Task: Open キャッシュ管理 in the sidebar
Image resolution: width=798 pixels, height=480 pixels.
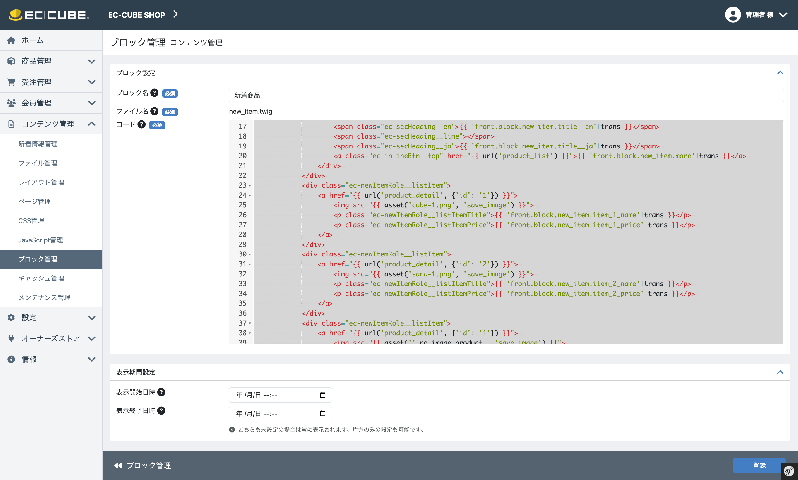Action: (x=41, y=278)
